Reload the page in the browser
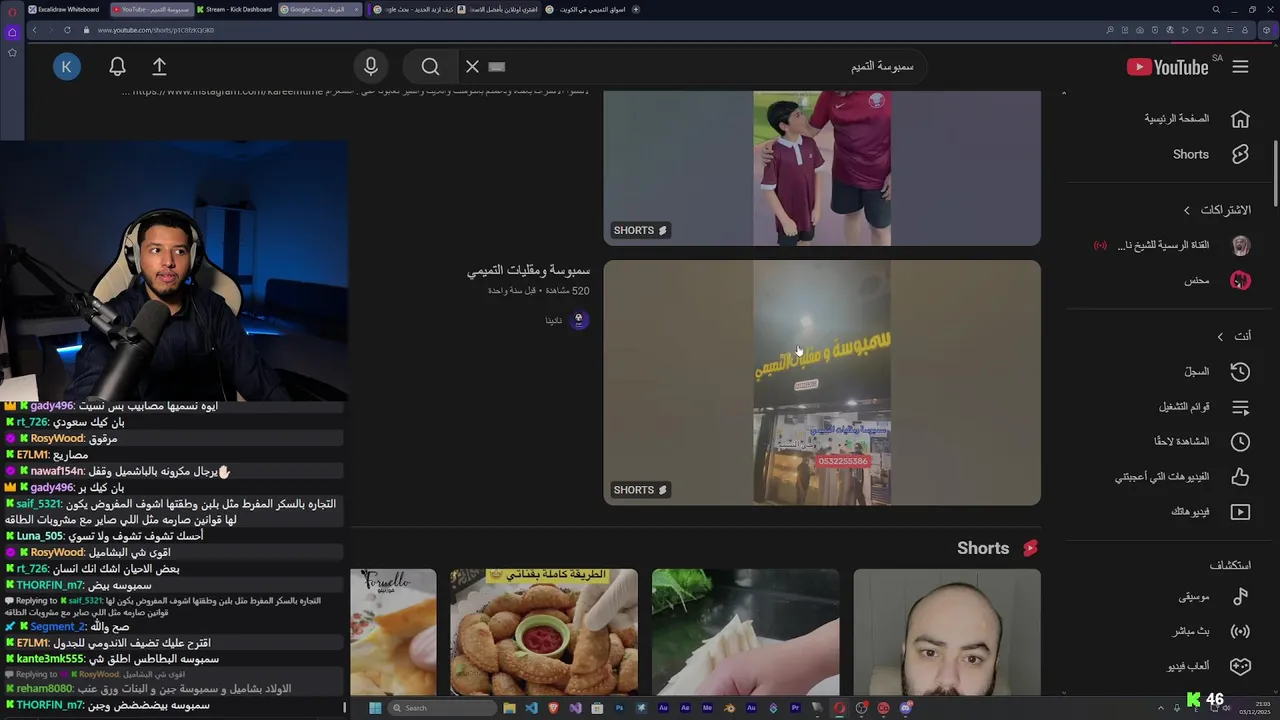 [x=66, y=30]
